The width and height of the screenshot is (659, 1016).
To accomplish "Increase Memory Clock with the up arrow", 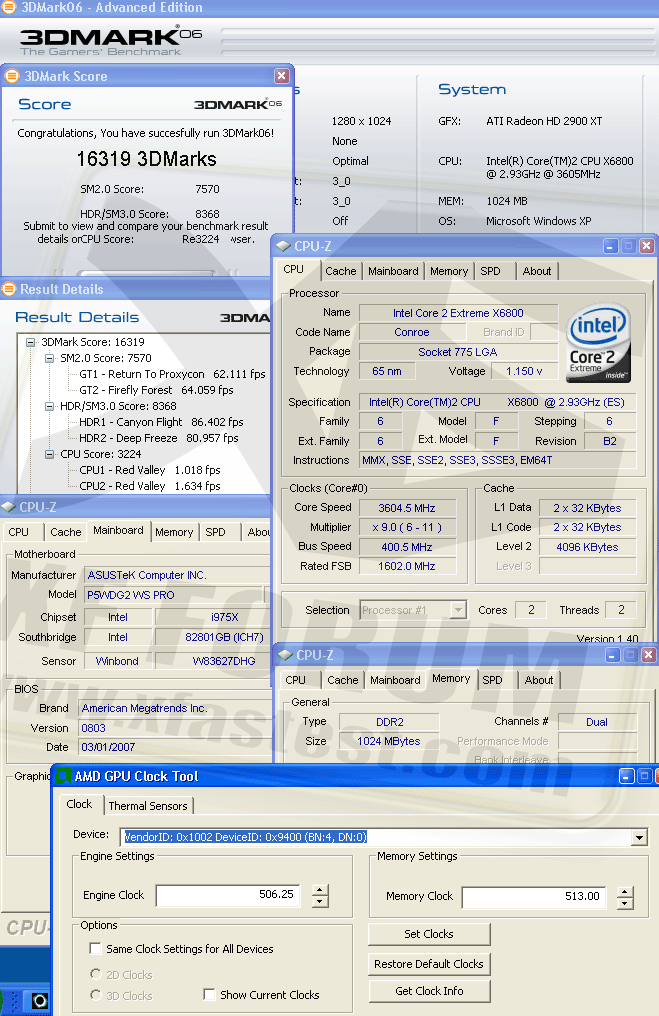I will 625,892.
